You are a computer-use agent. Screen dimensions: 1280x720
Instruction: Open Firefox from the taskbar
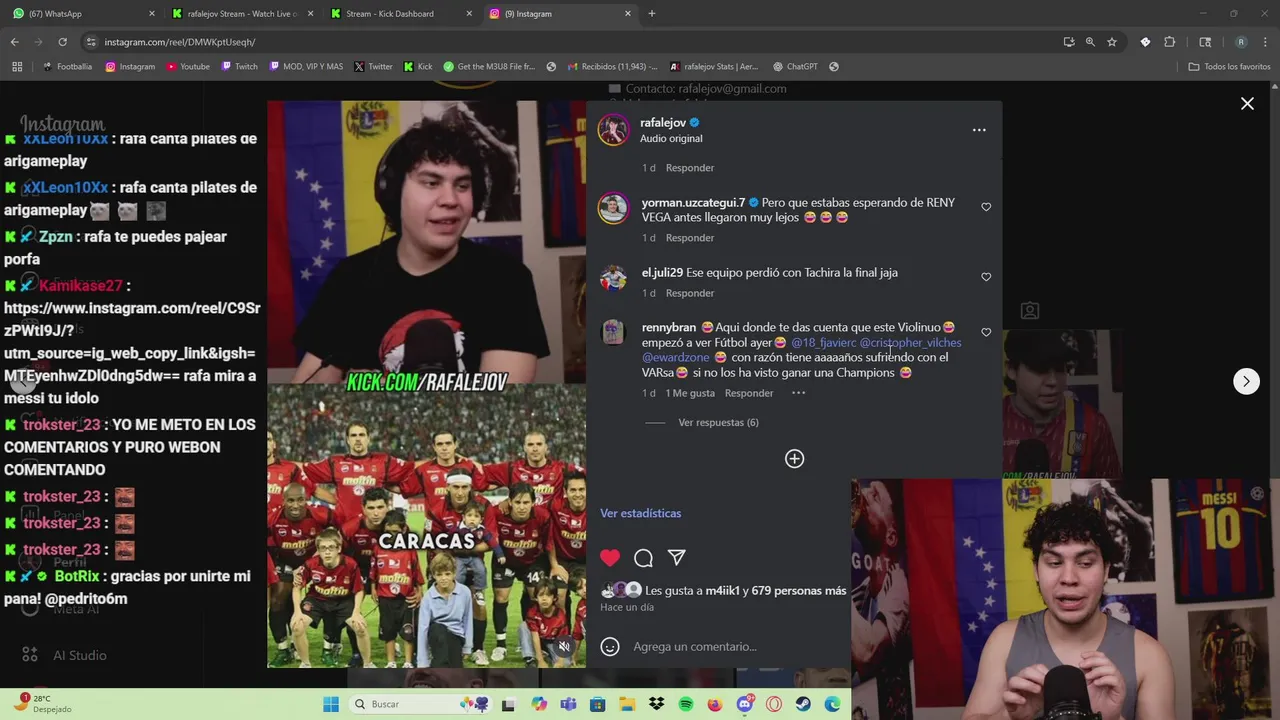(x=714, y=704)
